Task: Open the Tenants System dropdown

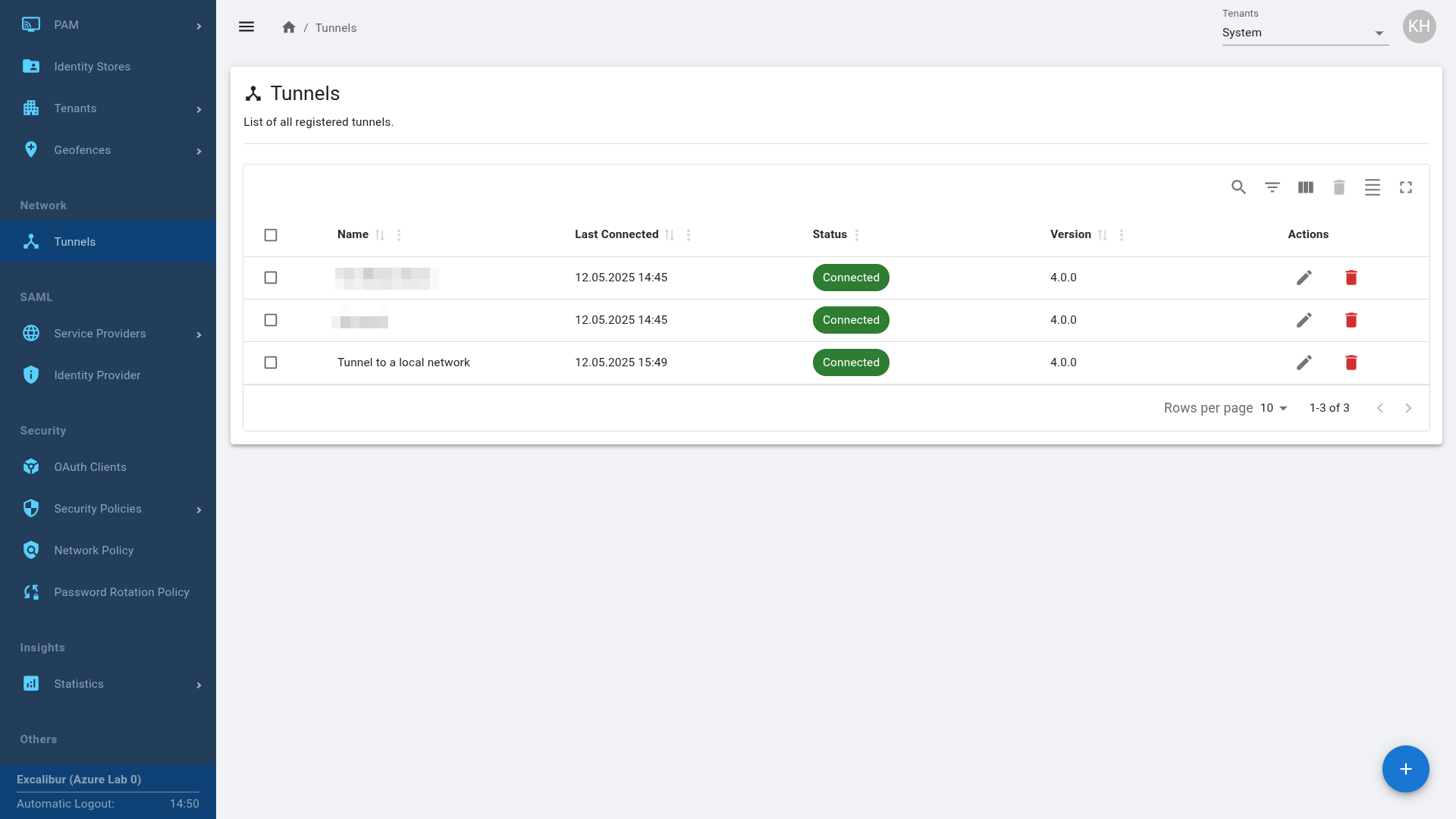Action: click(1304, 33)
